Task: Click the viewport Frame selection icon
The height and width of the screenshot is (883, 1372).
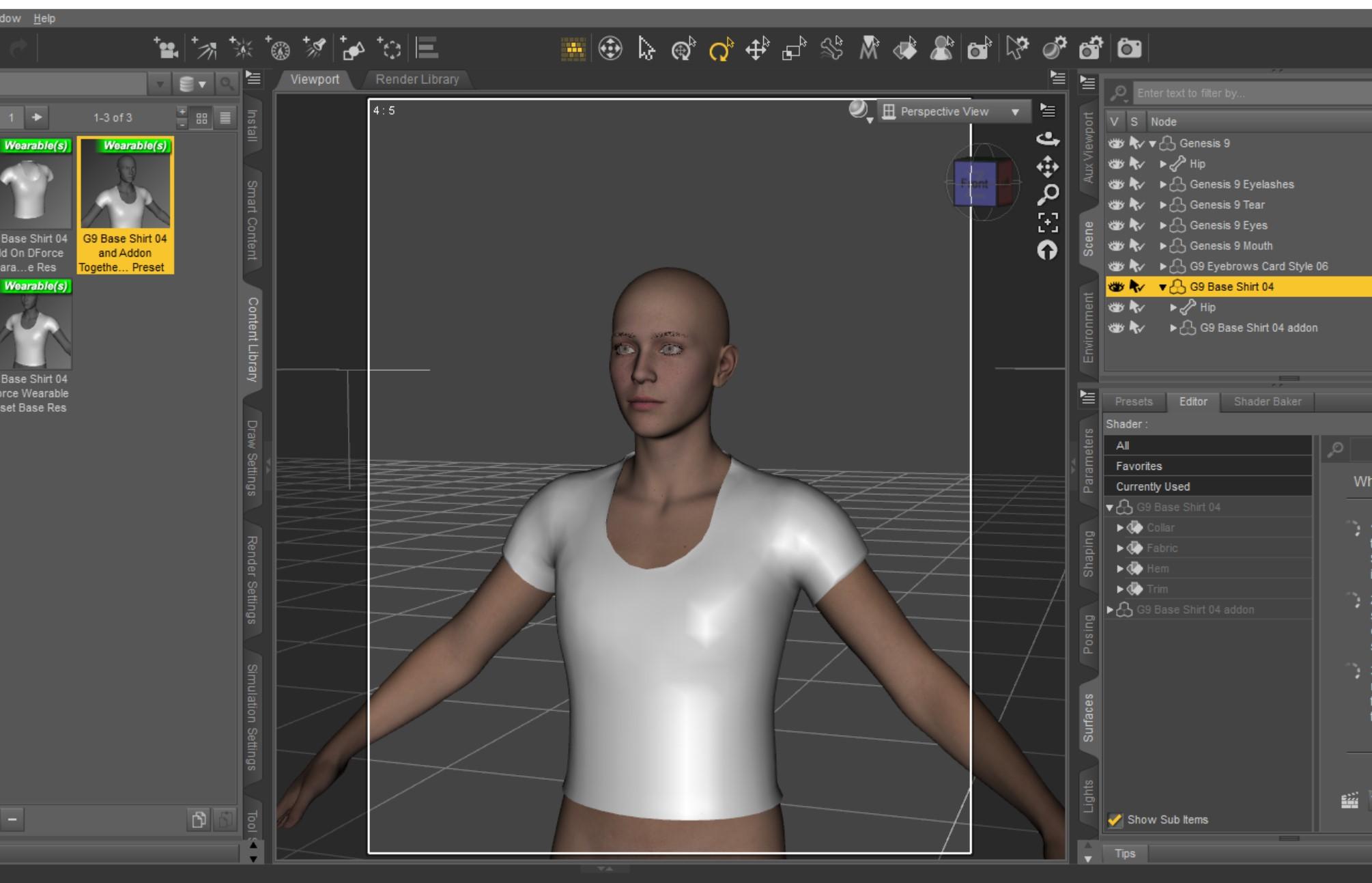Action: [1048, 223]
